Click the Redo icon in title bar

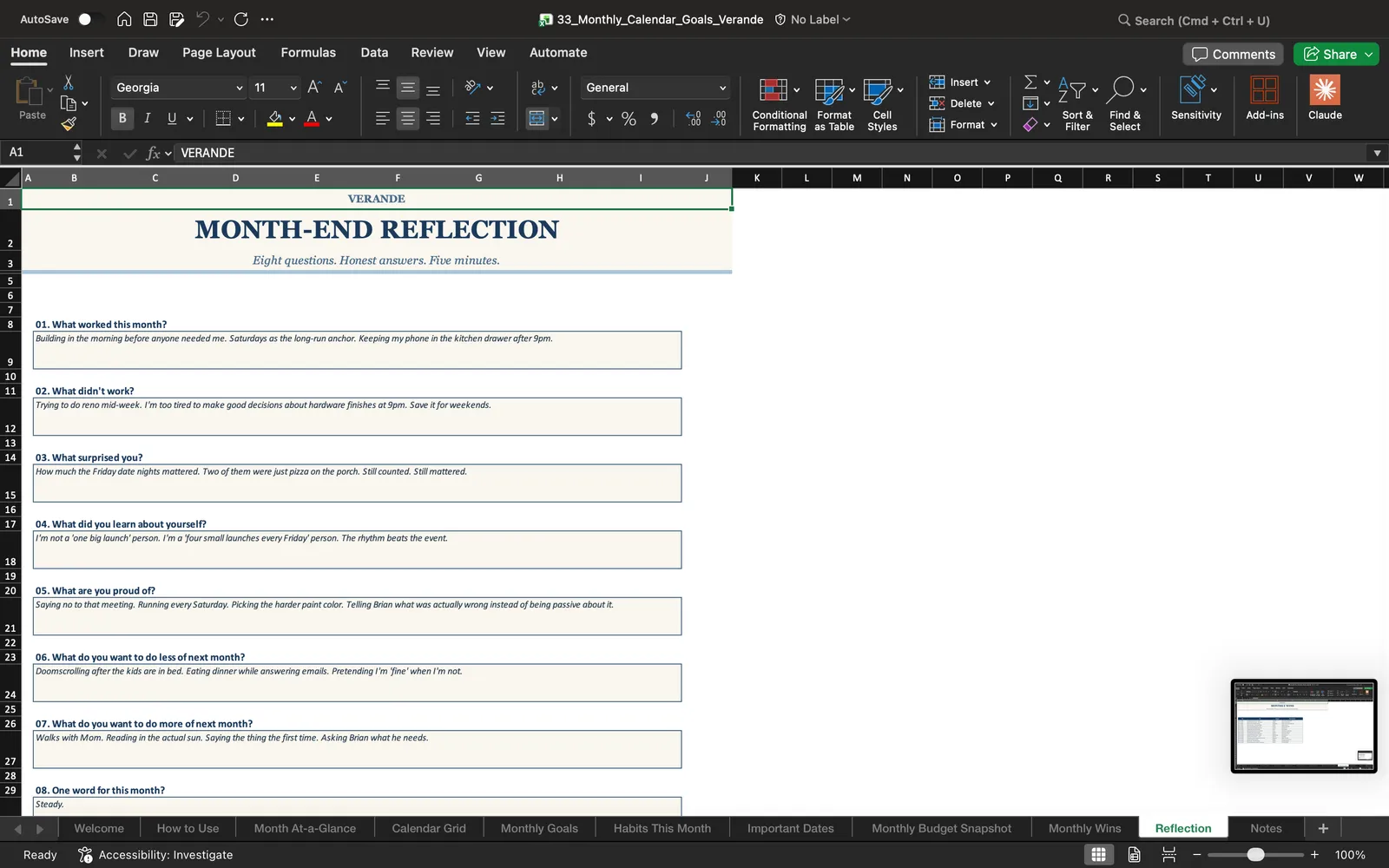click(241, 19)
